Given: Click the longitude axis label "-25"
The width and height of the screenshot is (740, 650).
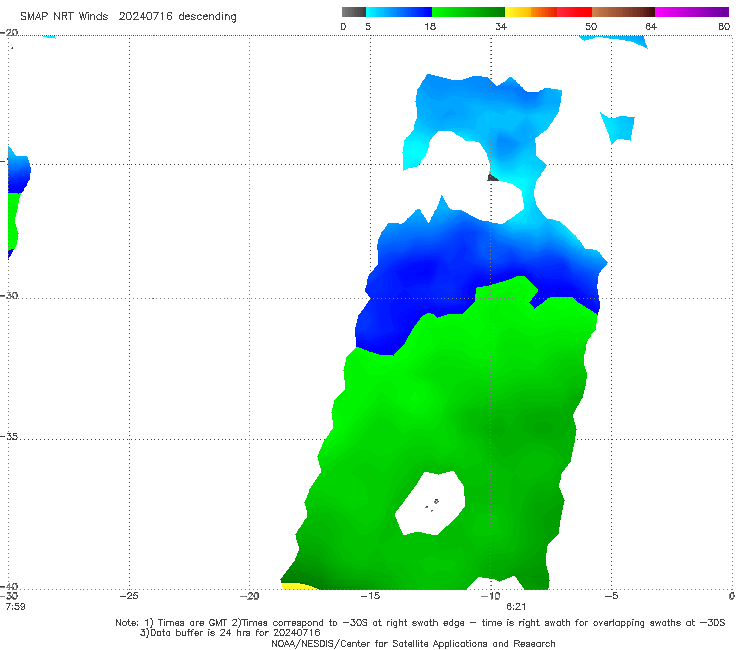Looking at the screenshot, I should tap(129, 596).
